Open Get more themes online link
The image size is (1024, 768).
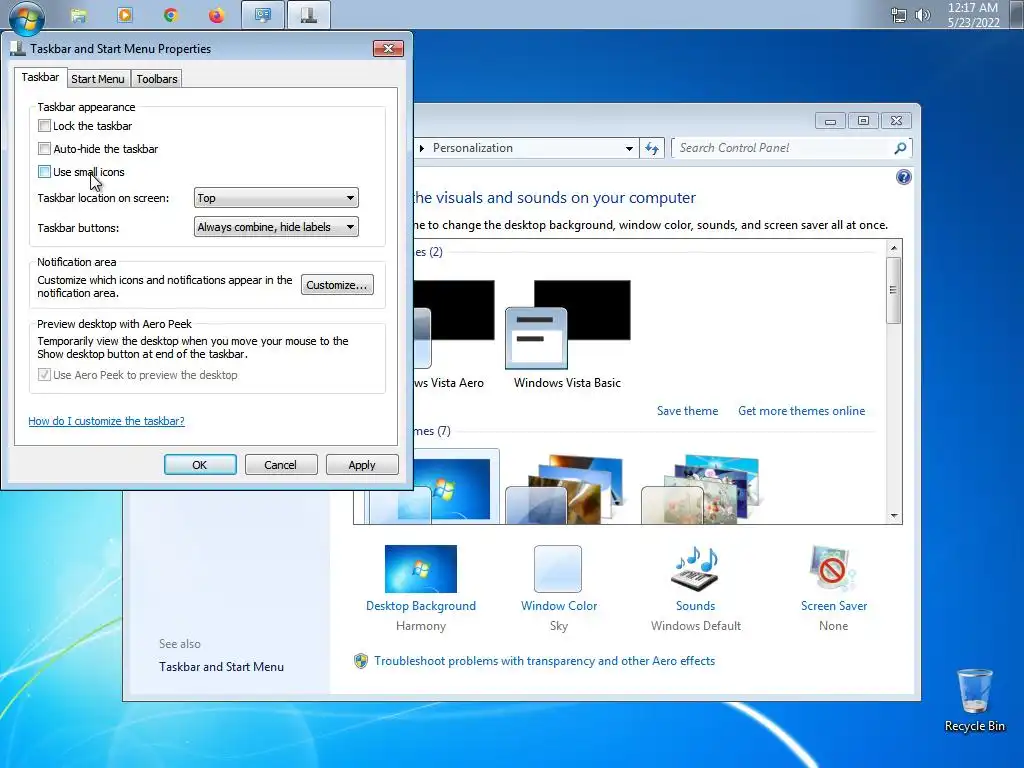(x=801, y=411)
